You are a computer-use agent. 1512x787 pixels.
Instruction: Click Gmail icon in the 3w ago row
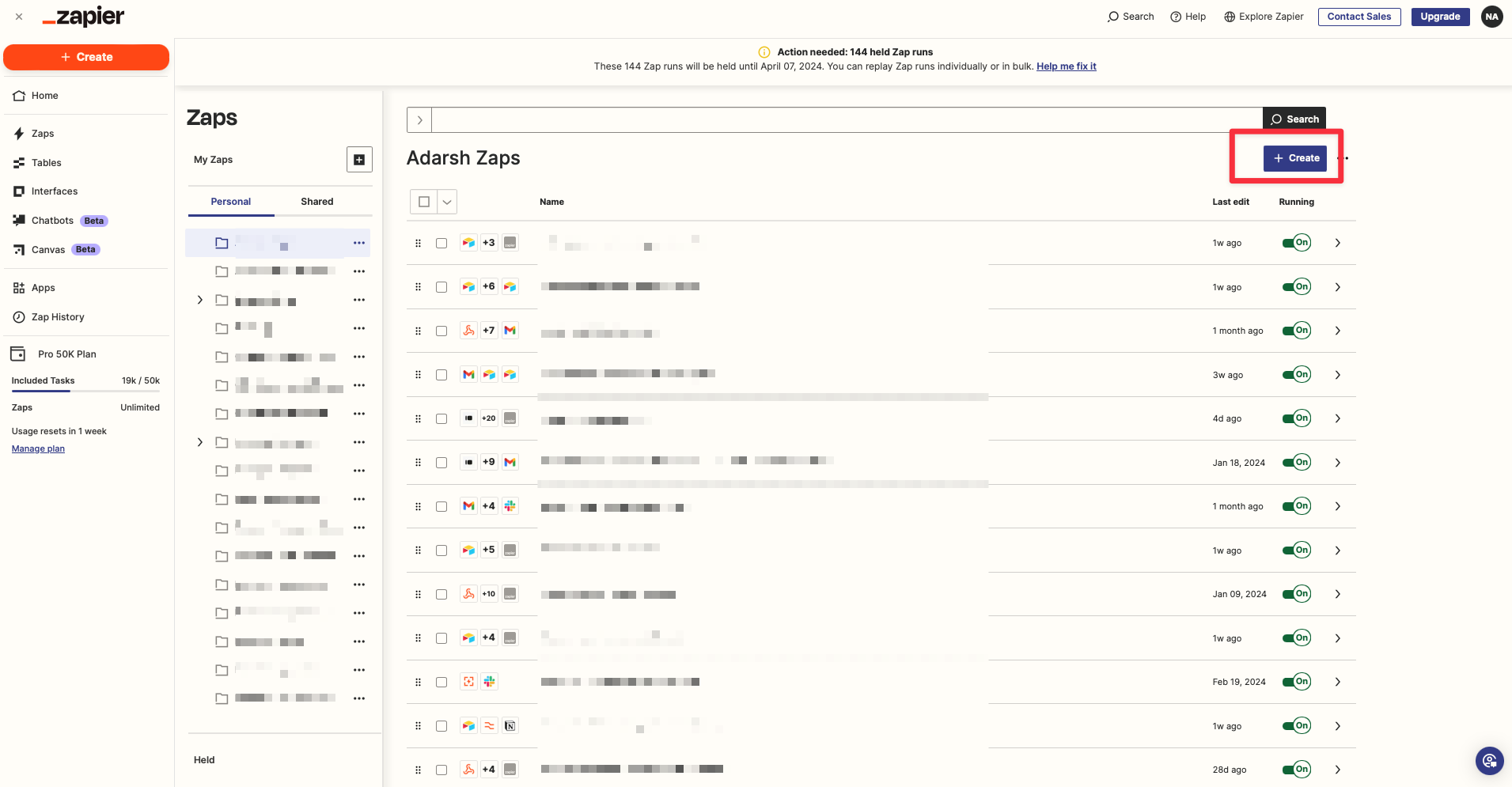[469, 374]
